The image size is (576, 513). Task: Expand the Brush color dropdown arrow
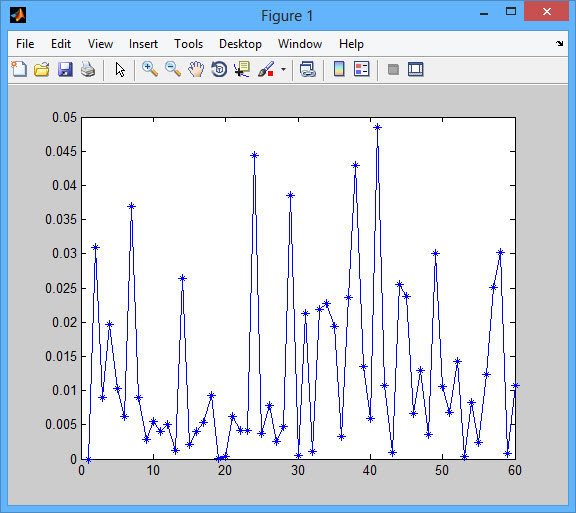283,69
